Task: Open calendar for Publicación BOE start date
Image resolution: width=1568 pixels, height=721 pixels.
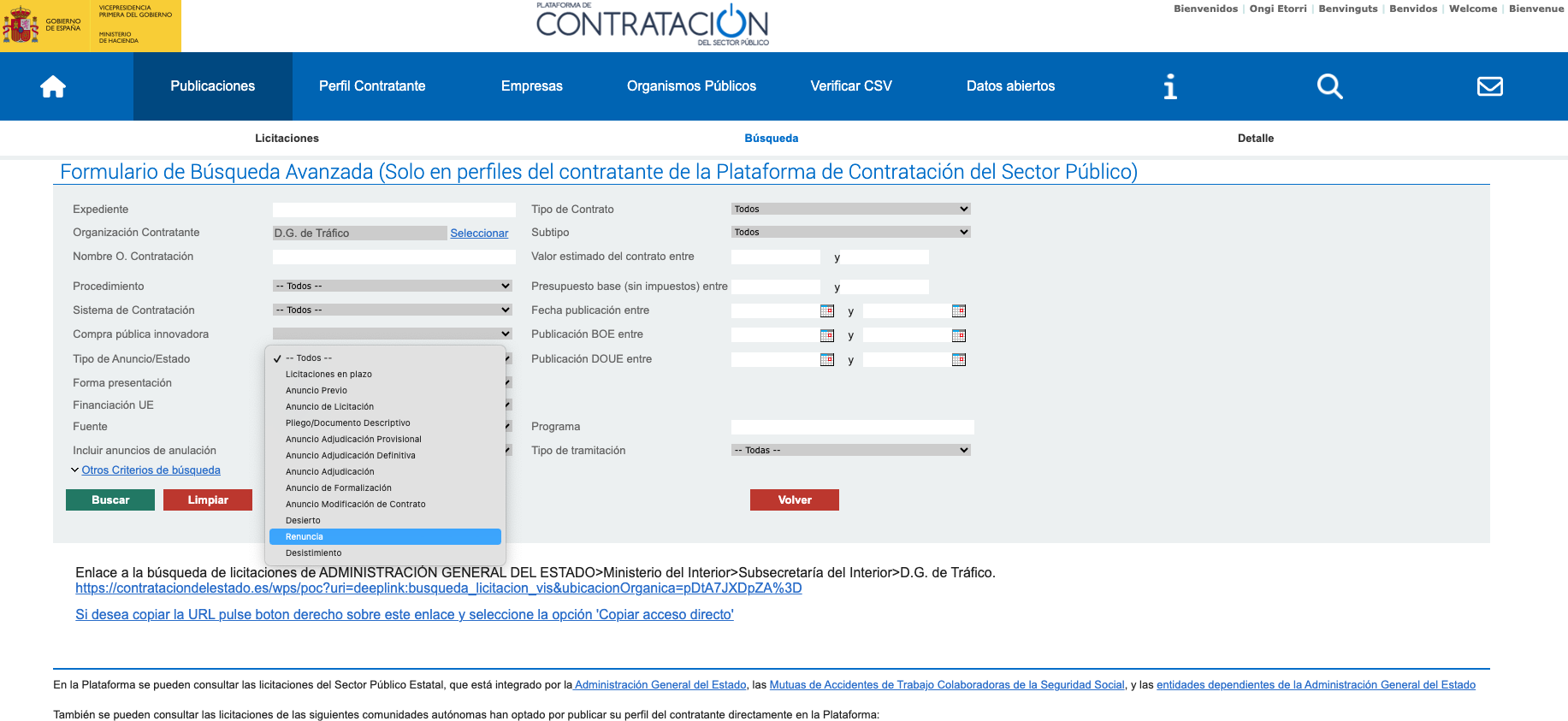Action: [827, 335]
